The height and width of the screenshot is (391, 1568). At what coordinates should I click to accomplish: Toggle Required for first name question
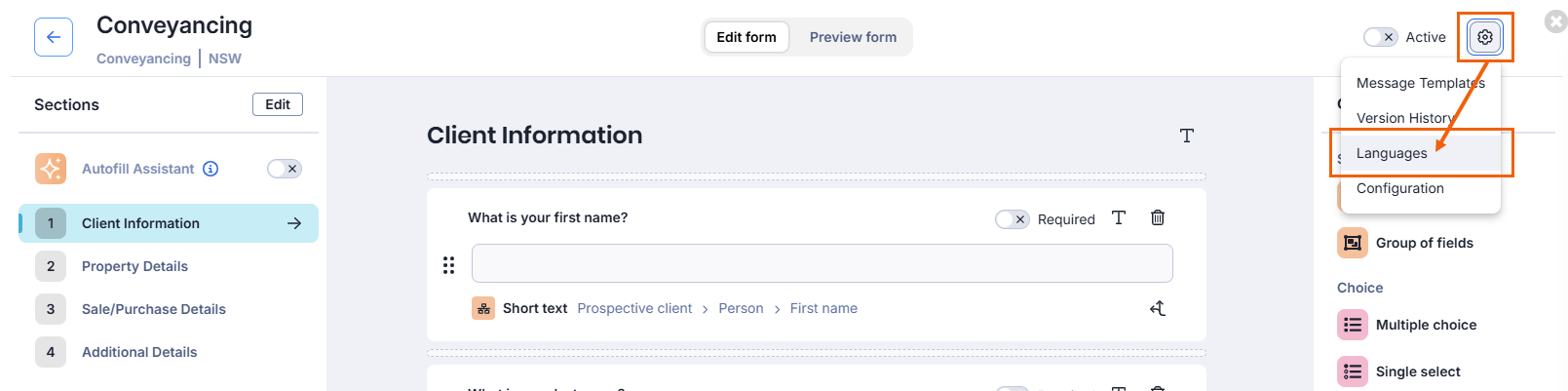click(x=1012, y=219)
